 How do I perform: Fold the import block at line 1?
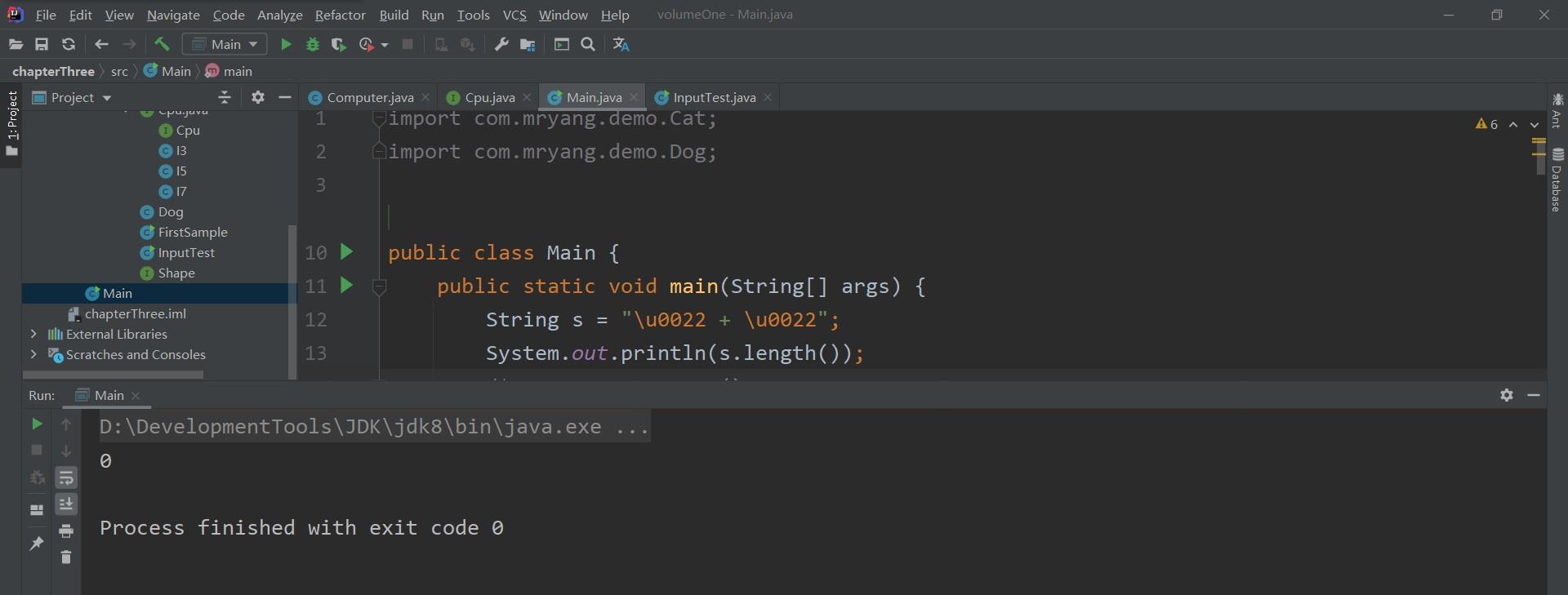pos(379,119)
